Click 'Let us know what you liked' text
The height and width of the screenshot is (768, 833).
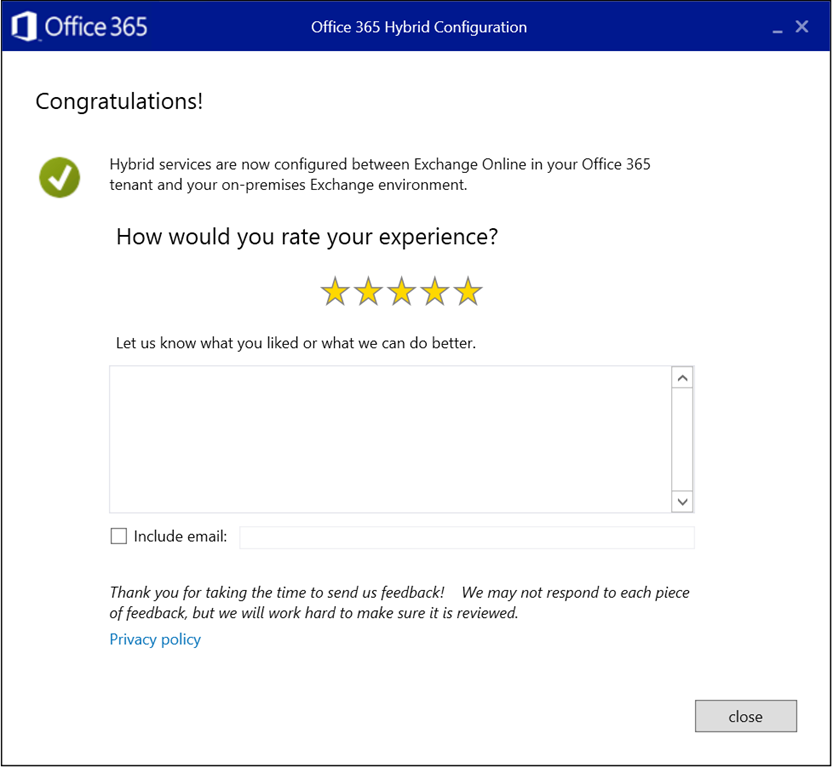tap(296, 343)
